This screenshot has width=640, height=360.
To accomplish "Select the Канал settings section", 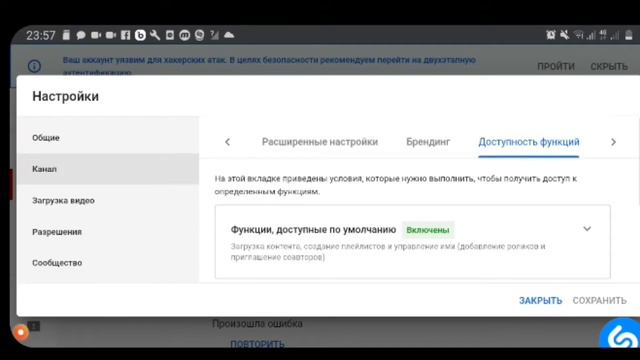I will [x=108, y=169].
